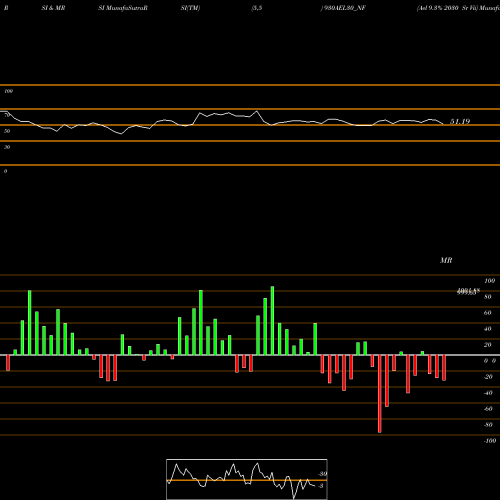Click the tallest green MR histogram bar
Screen dimensions: 500x500
272,321
